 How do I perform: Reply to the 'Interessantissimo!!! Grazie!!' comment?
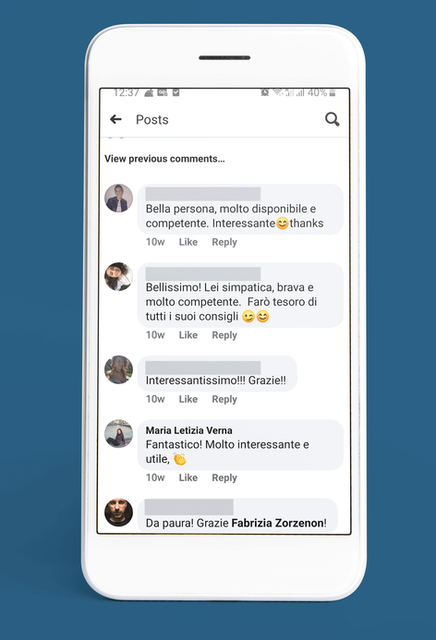click(x=224, y=399)
